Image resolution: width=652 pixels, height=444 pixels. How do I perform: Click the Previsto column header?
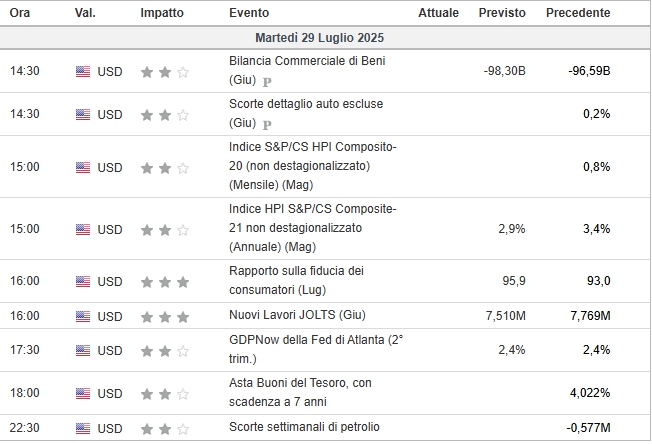pyautogui.click(x=502, y=13)
